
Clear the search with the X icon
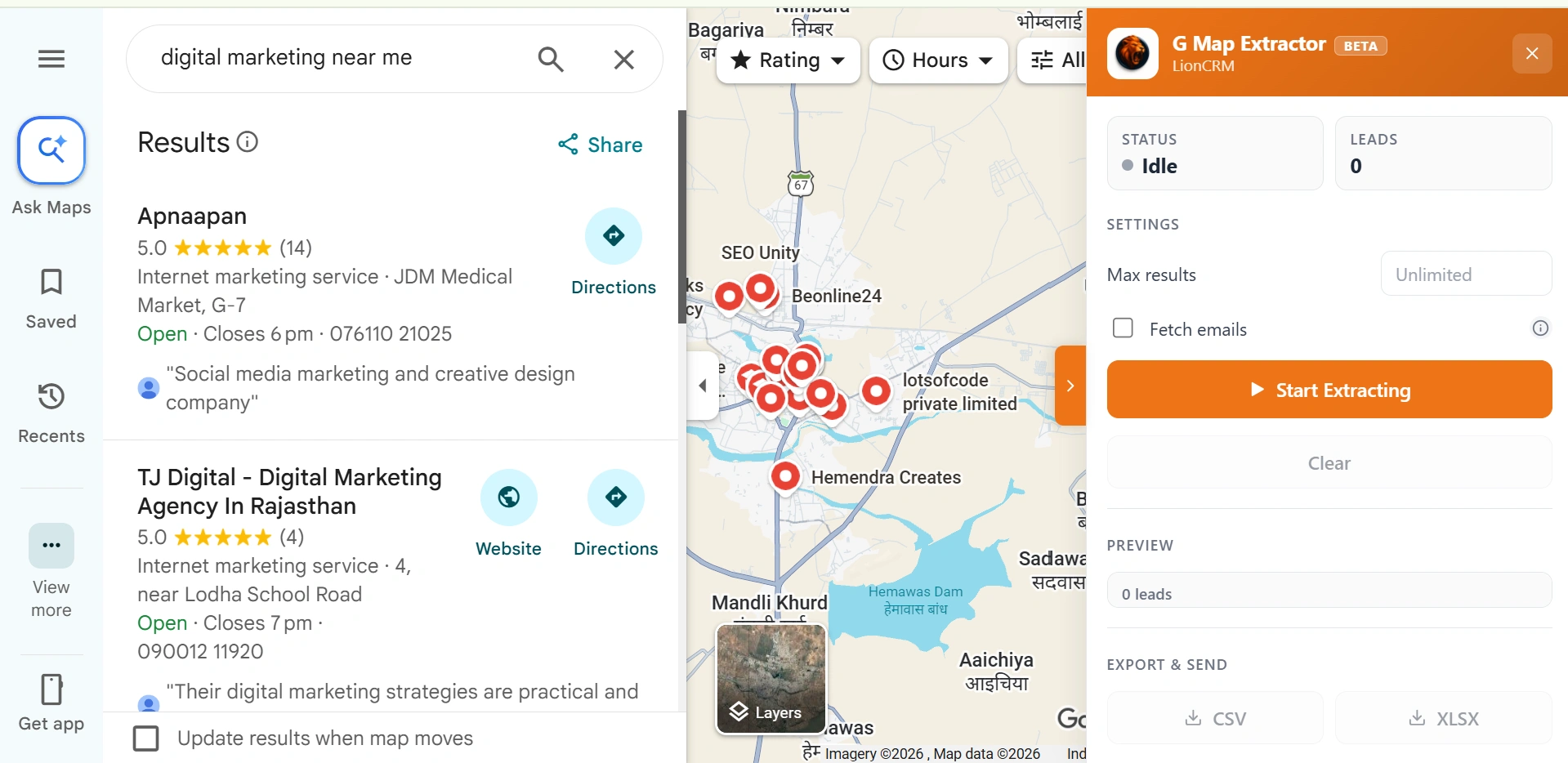624,59
